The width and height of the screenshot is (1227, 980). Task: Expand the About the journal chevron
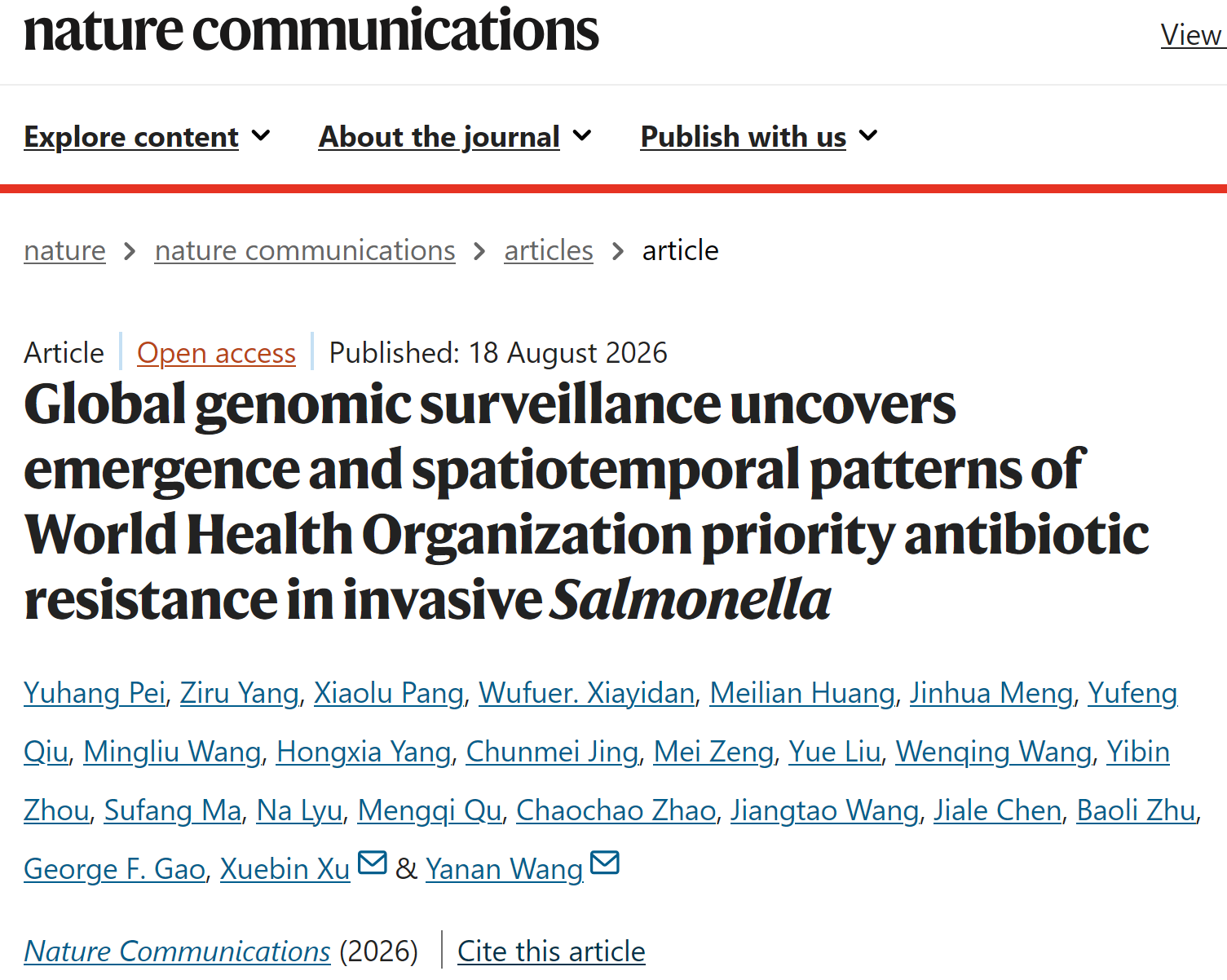[582, 135]
